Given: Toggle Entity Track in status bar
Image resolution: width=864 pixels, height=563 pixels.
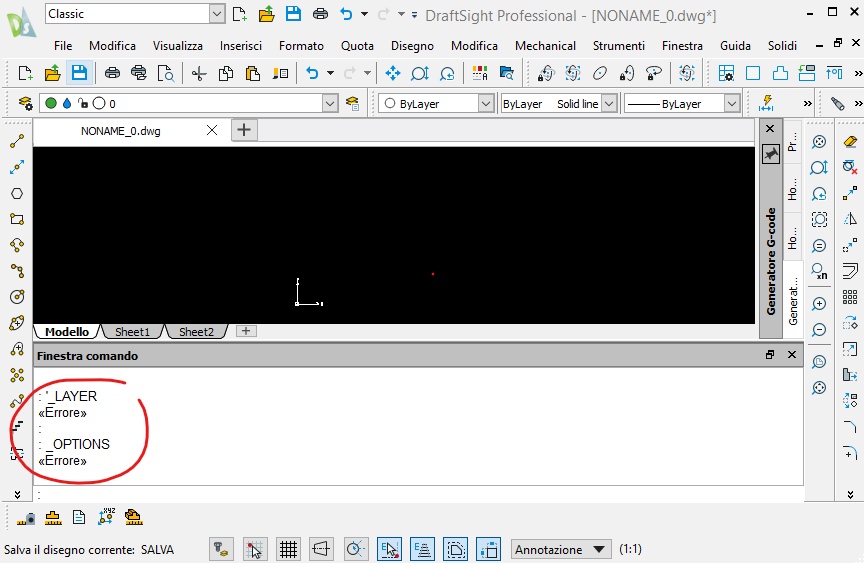Looking at the screenshot, I should (423, 549).
